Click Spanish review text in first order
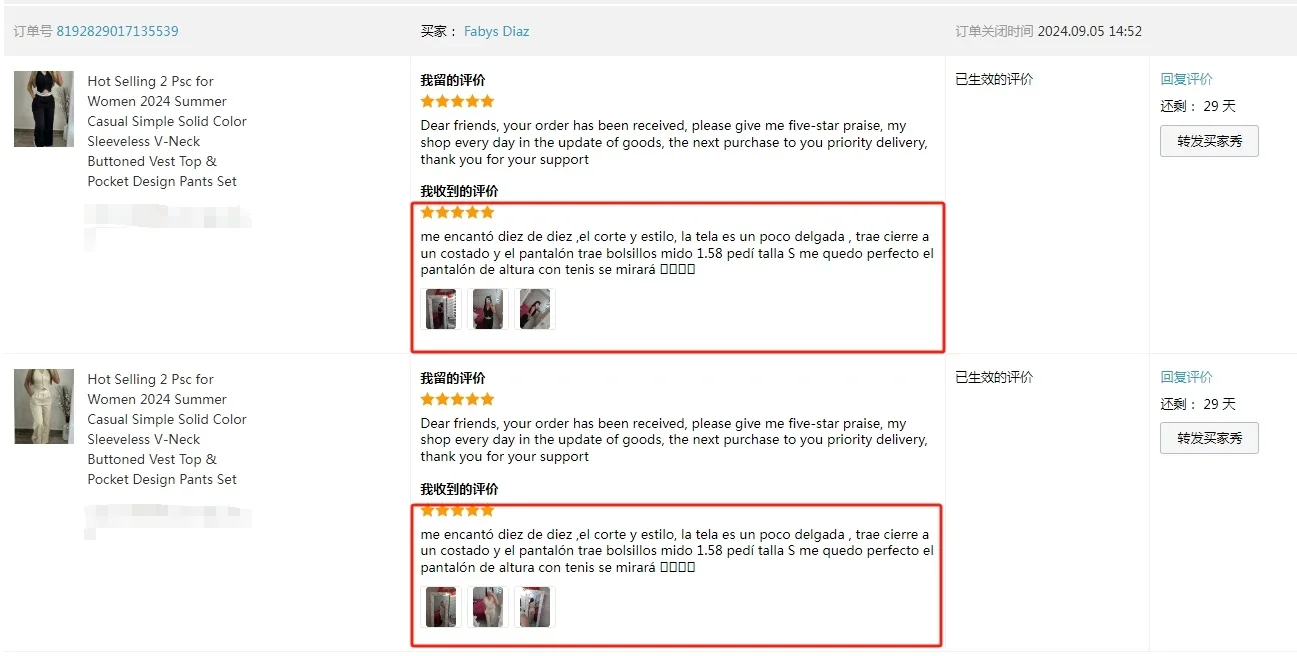This screenshot has width=1297, height=656. coord(677,253)
